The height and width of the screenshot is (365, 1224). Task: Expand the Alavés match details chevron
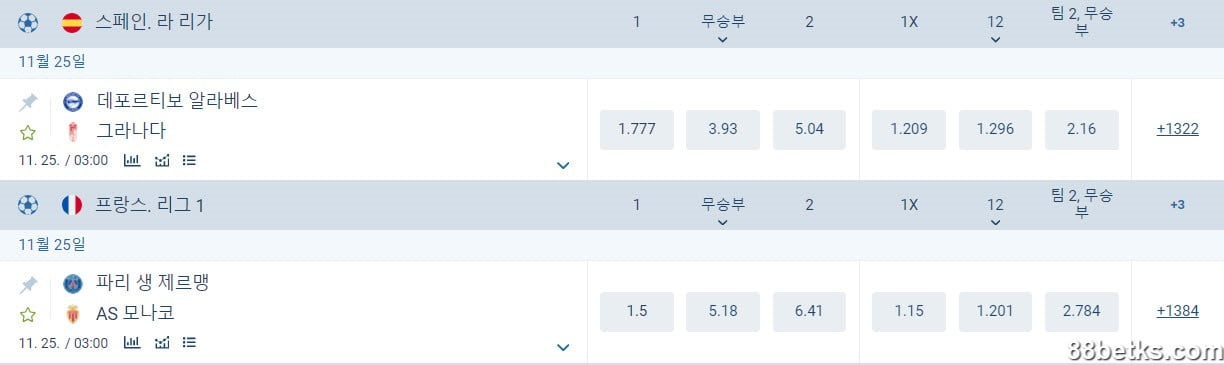tap(563, 165)
